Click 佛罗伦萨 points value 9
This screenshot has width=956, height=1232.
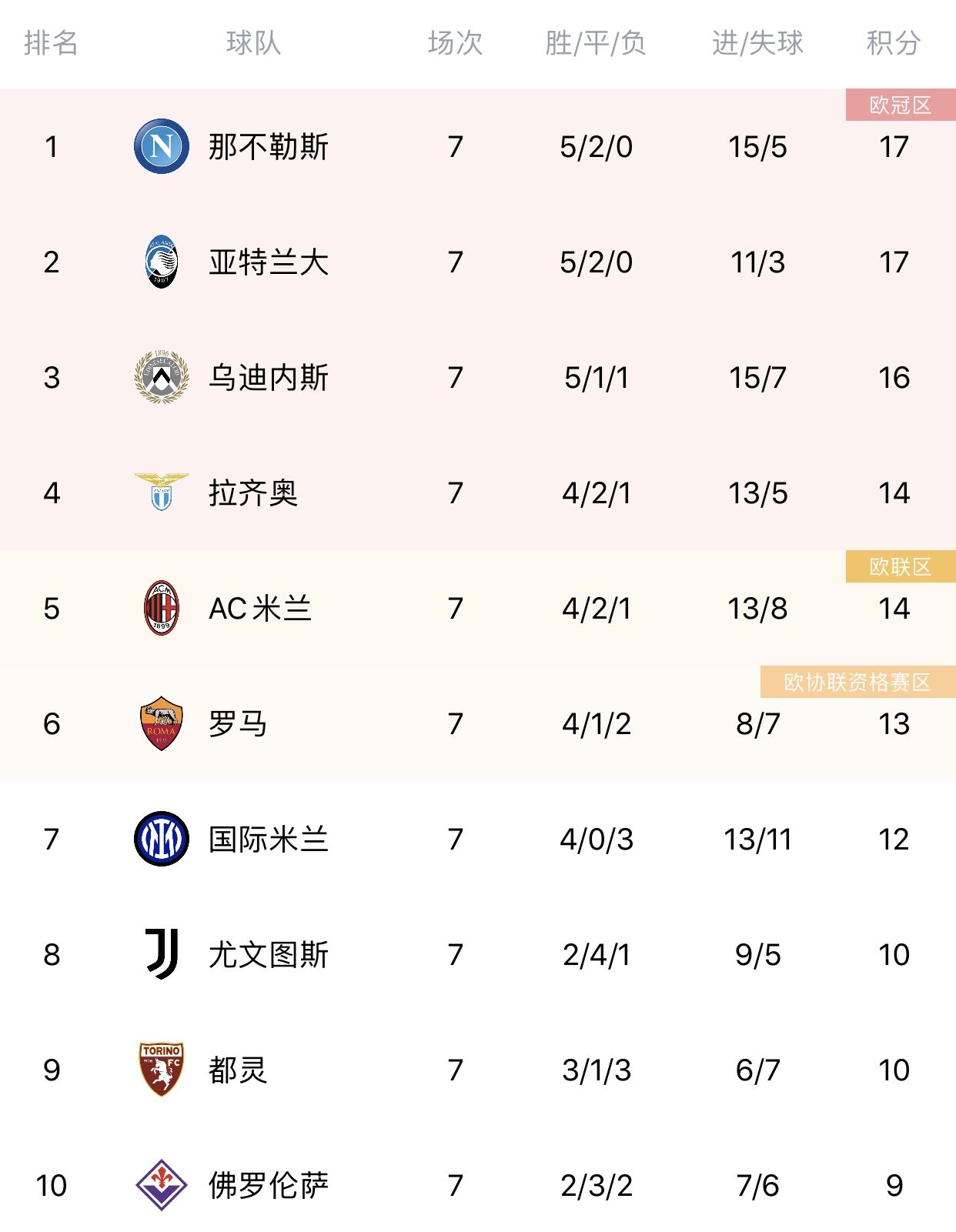894,1186
